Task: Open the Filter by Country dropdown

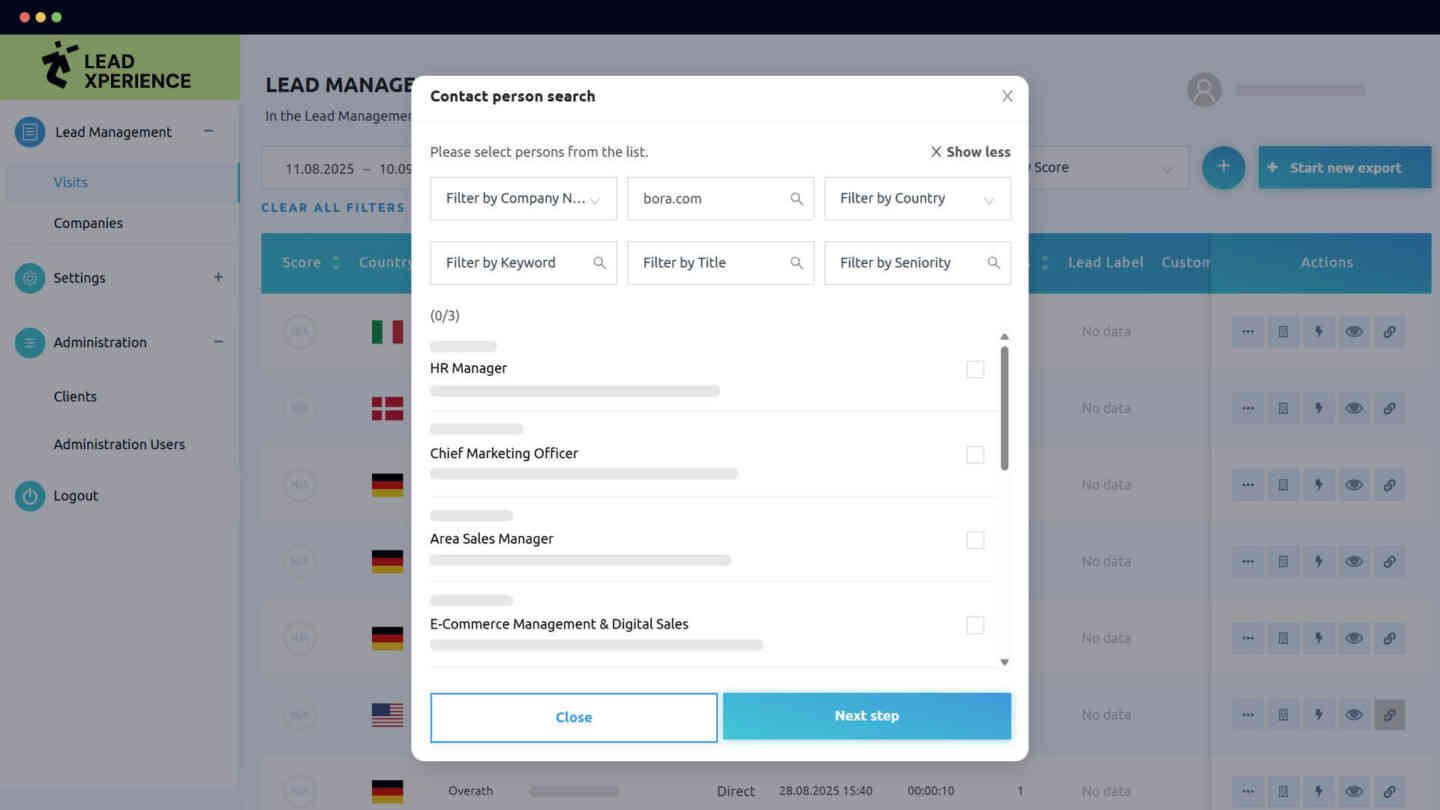Action: pyautogui.click(x=917, y=199)
